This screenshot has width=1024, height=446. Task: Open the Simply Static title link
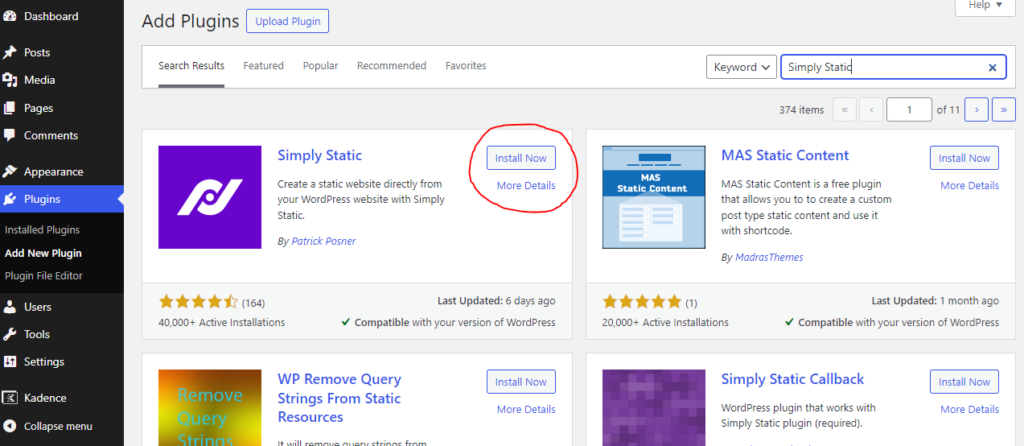[319, 155]
